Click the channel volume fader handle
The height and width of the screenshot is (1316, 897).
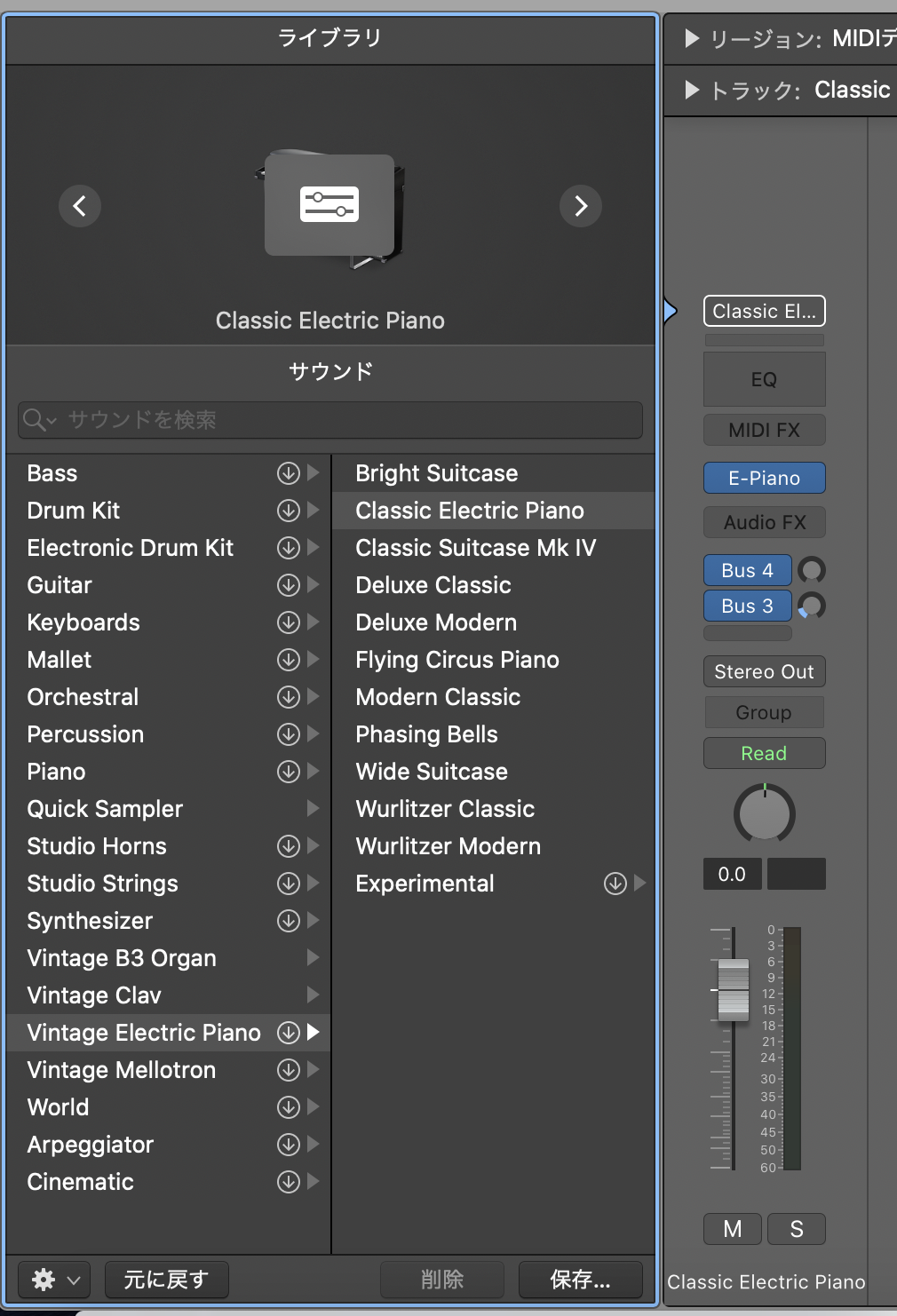734,989
